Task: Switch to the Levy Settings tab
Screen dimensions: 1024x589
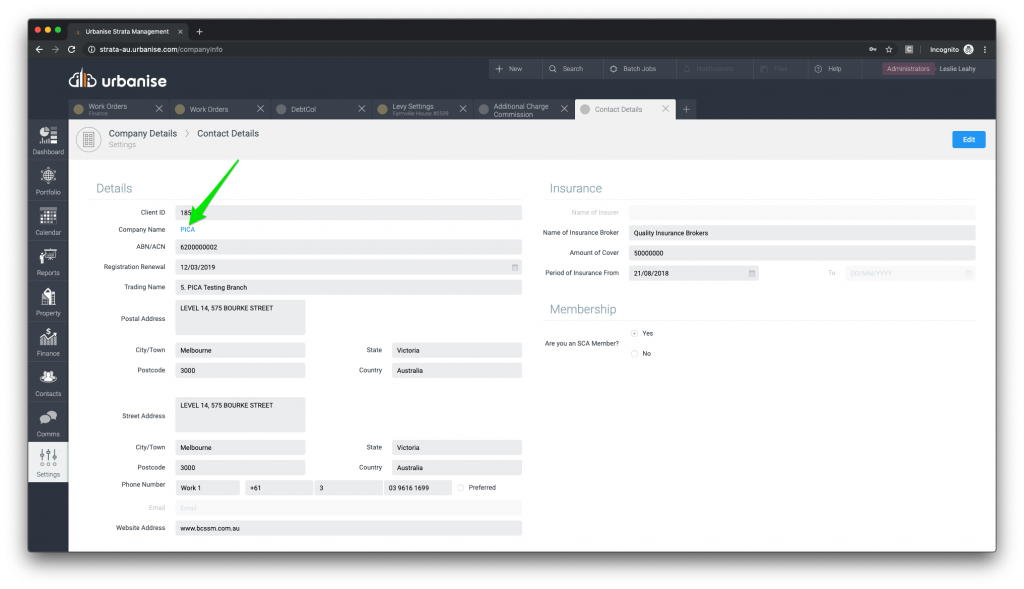Action: click(412, 109)
